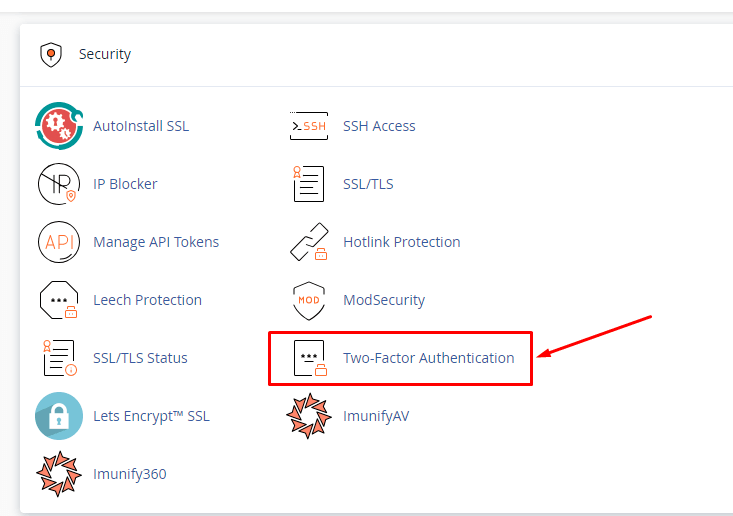
Task: Click the ModSecurity shield icon
Action: [x=309, y=301]
